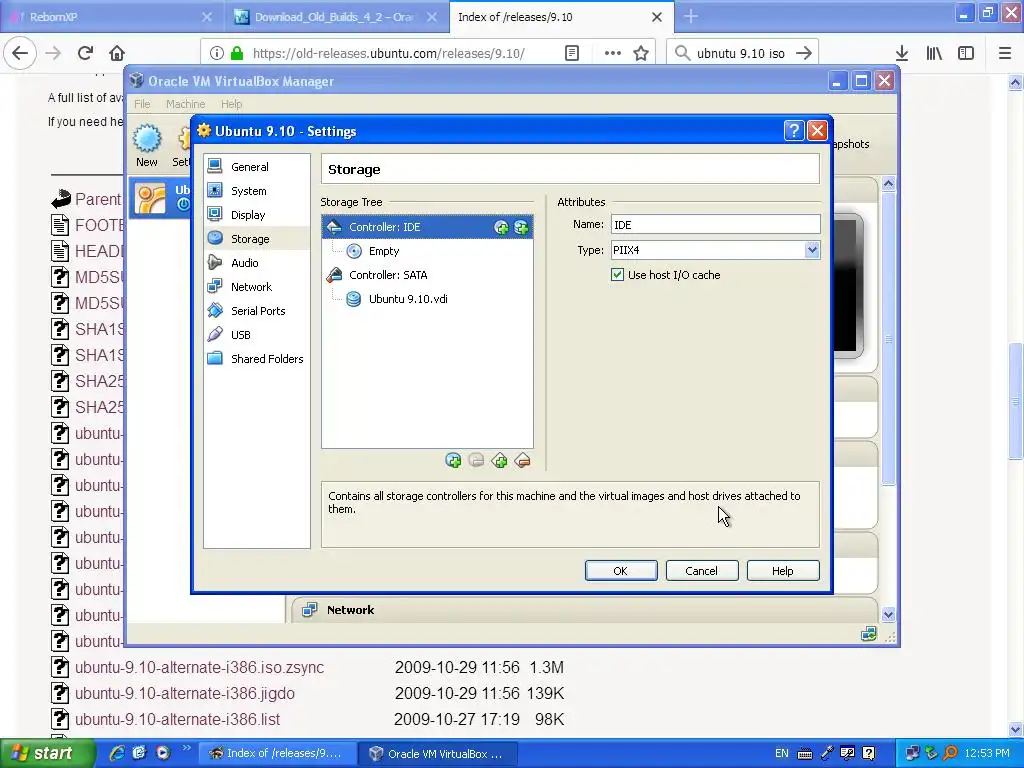Select the Empty optical drive entry
Image resolution: width=1024 pixels, height=768 pixels.
[x=383, y=251]
